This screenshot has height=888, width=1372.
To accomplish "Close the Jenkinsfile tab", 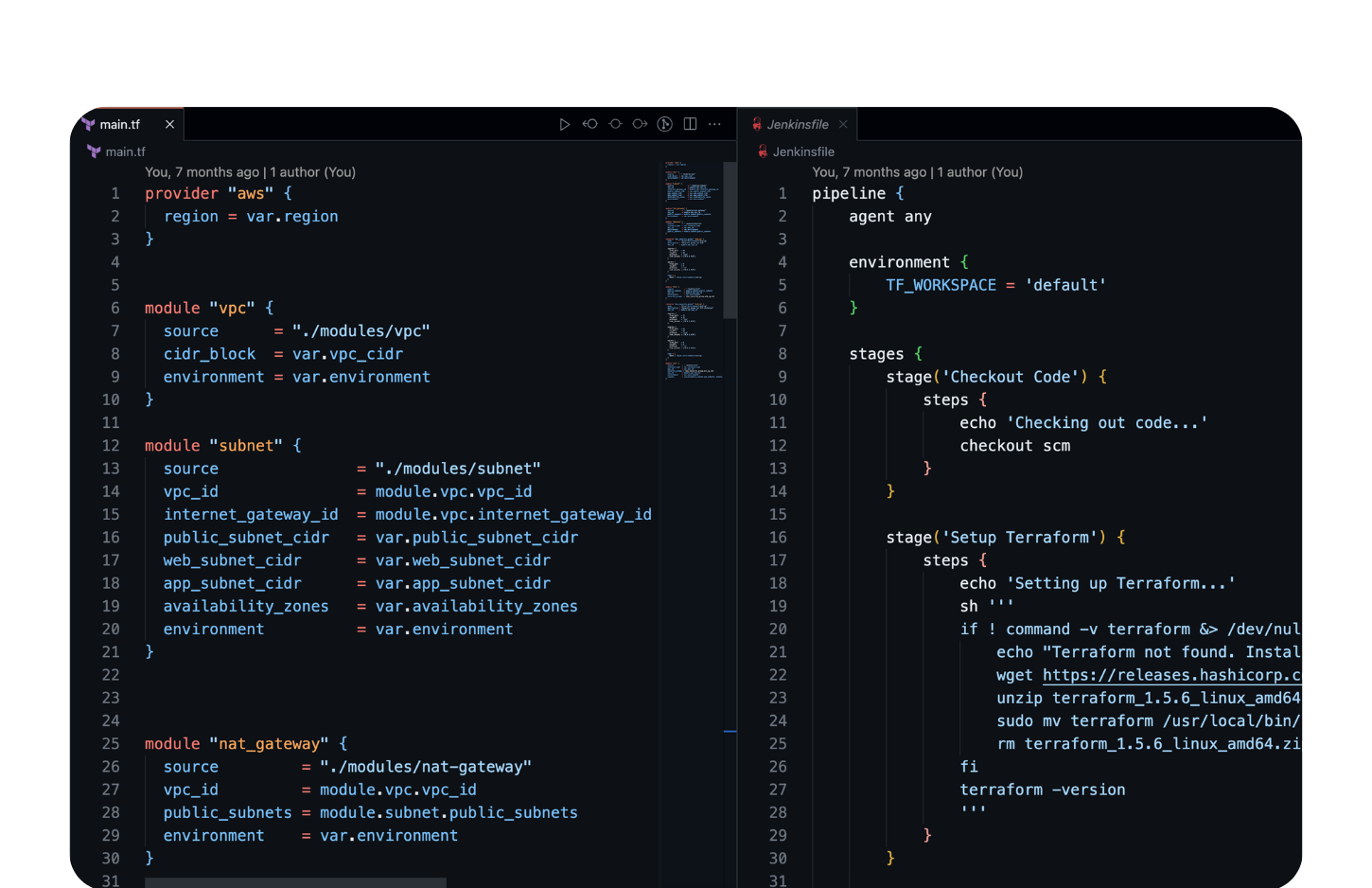I will click(x=843, y=124).
